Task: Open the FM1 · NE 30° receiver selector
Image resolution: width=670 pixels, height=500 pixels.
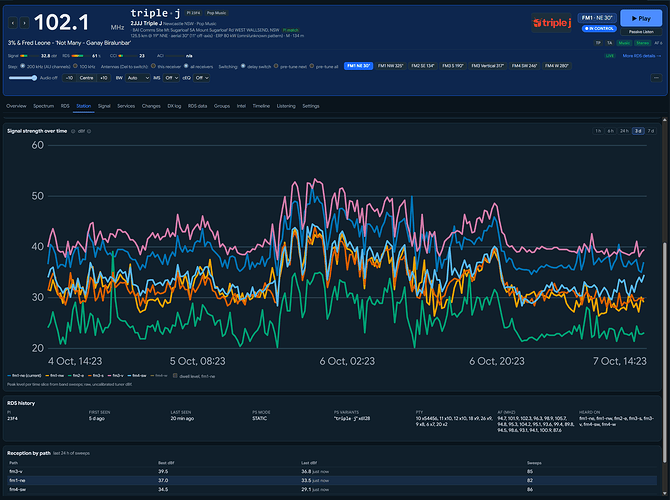Action: [x=597, y=18]
